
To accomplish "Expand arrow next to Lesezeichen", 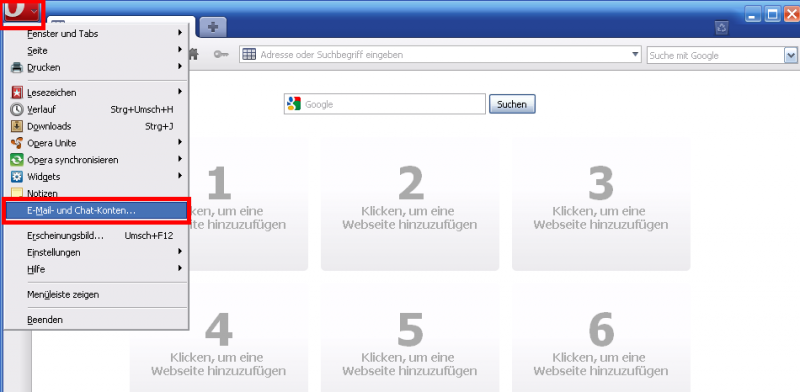I will (x=180, y=92).
